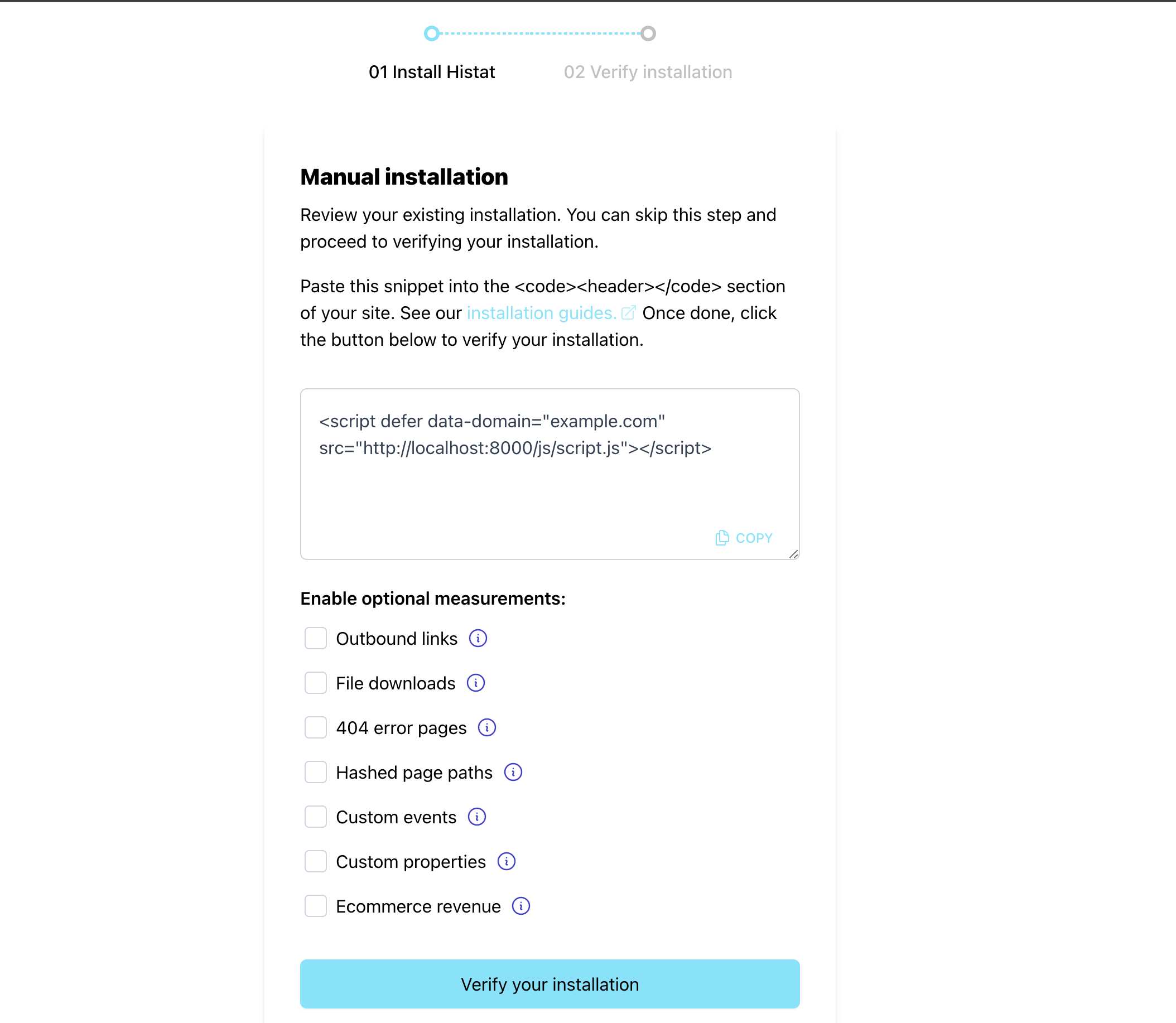
Task: Click the COPY button for script
Action: 745,537
